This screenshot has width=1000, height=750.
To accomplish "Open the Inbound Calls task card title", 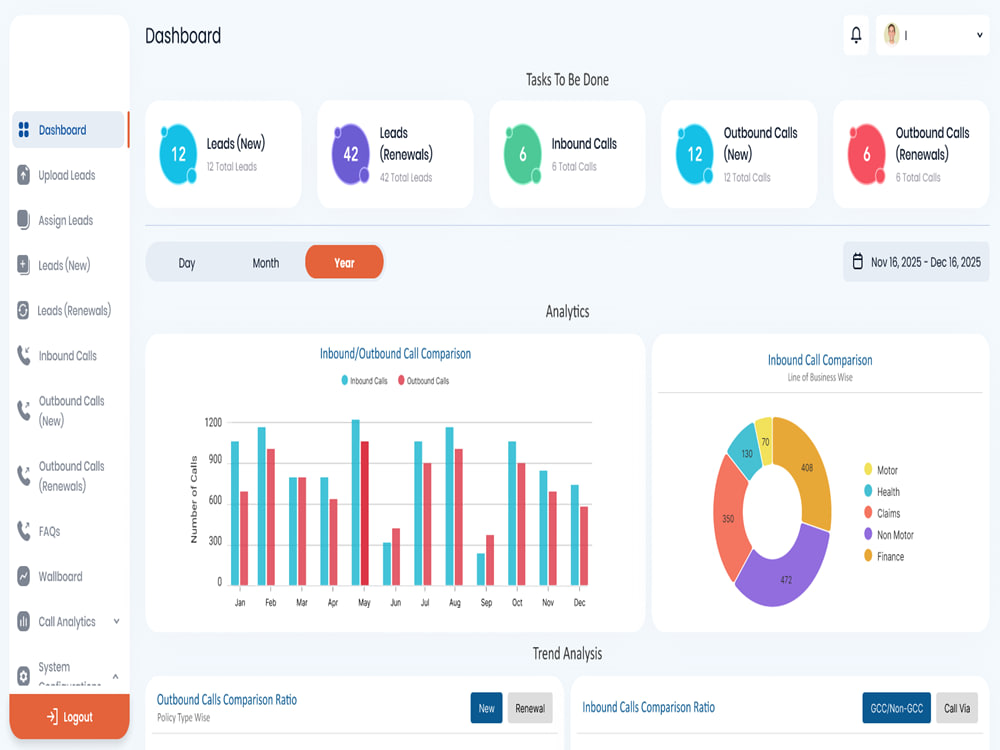I will tap(584, 143).
